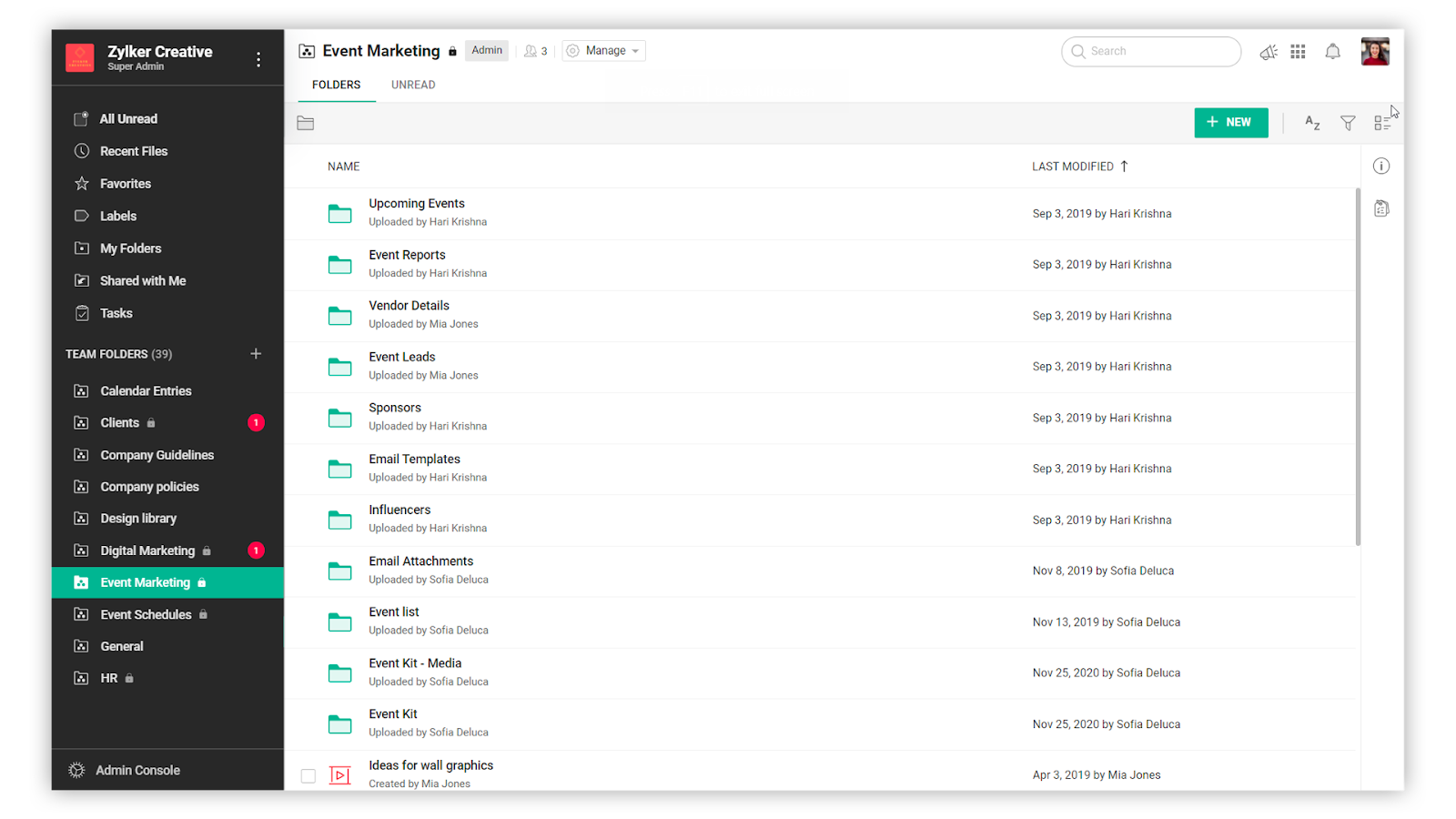Switch to the UNREAD tab

pos(412,85)
